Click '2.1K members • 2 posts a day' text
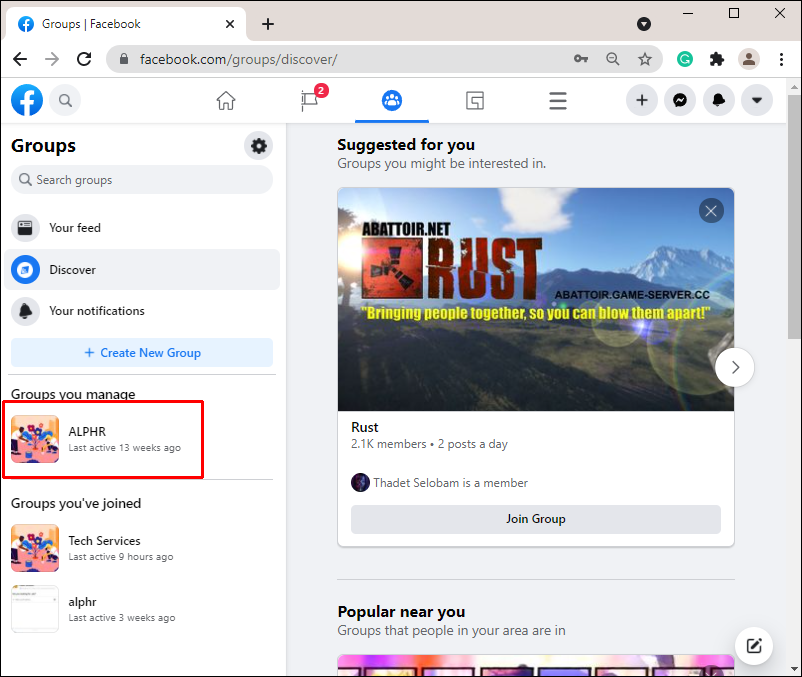The height and width of the screenshot is (677, 802). click(429, 444)
